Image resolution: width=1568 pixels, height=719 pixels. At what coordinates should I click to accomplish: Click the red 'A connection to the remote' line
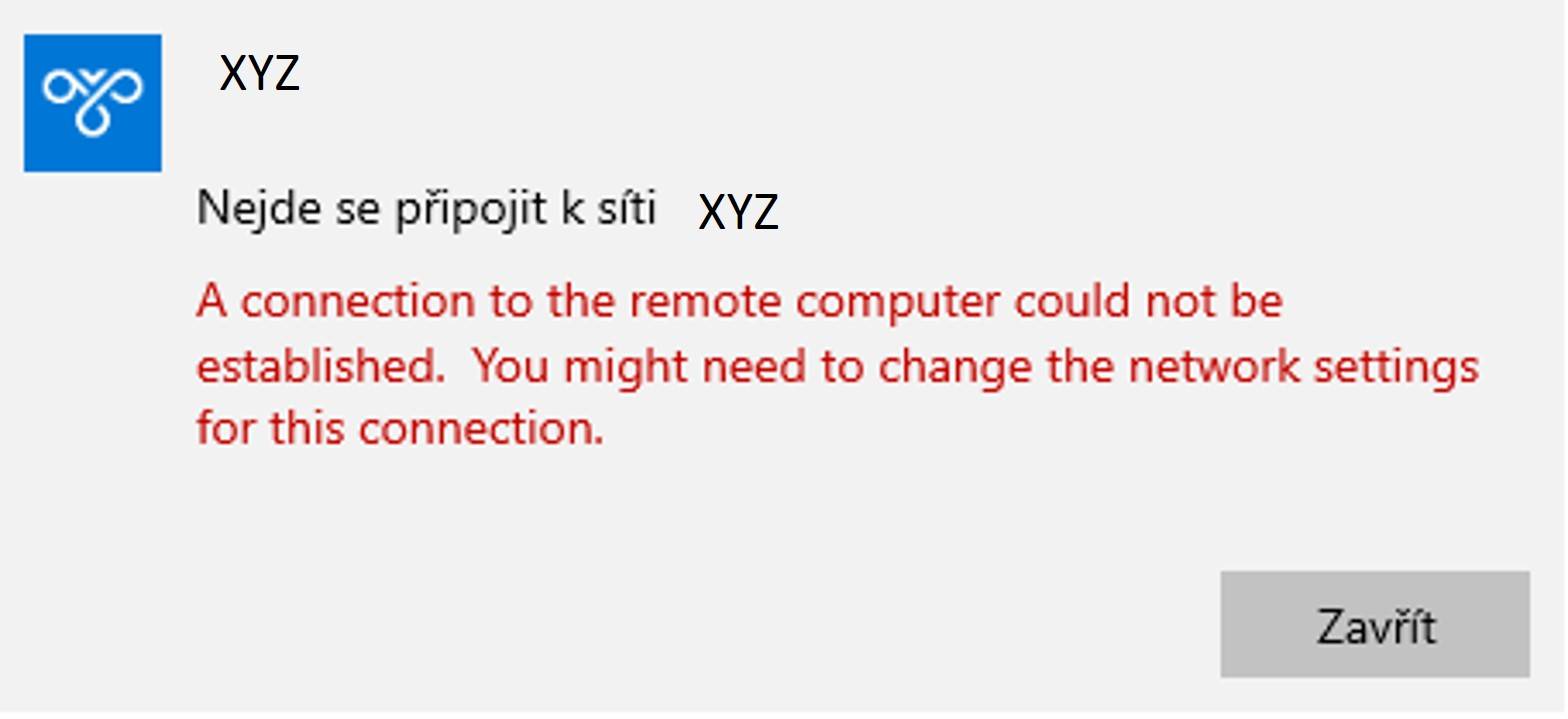click(740, 301)
